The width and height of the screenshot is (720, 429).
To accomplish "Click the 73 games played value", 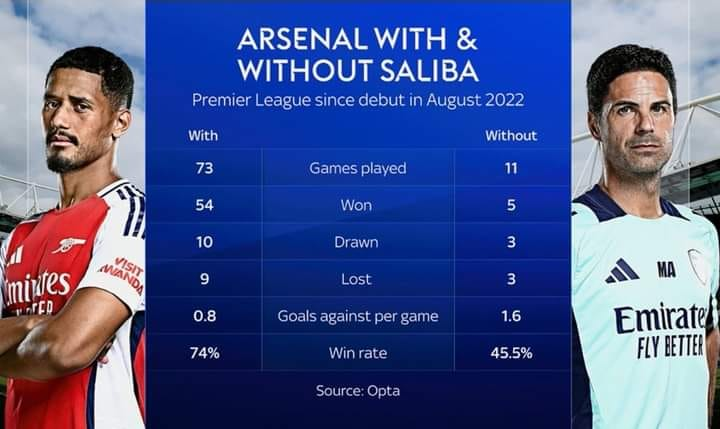I will pyautogui.click(x=203, y=168).
